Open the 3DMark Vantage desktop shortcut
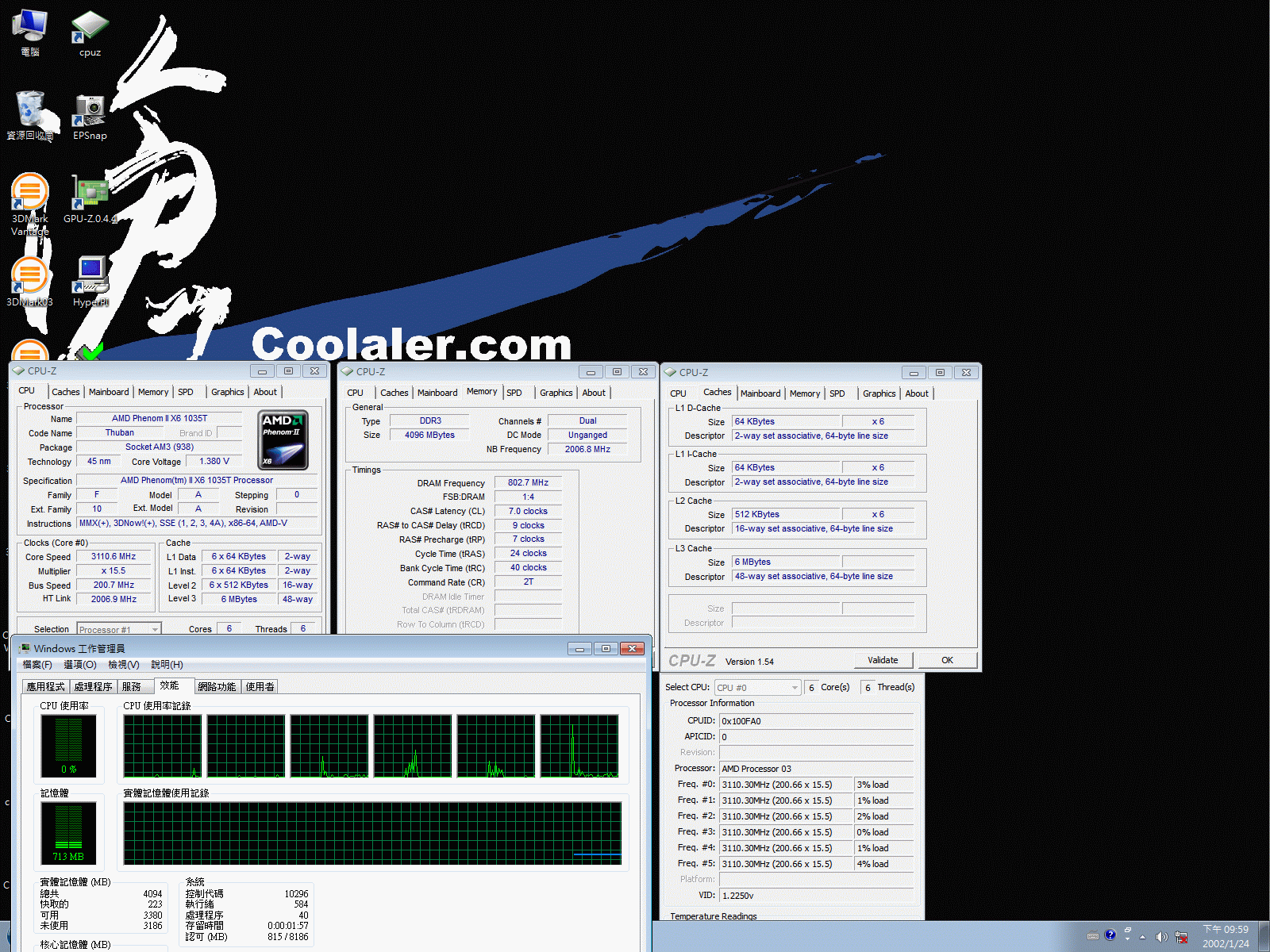Viewport: 1270px width, 952px height. point(30,205)
